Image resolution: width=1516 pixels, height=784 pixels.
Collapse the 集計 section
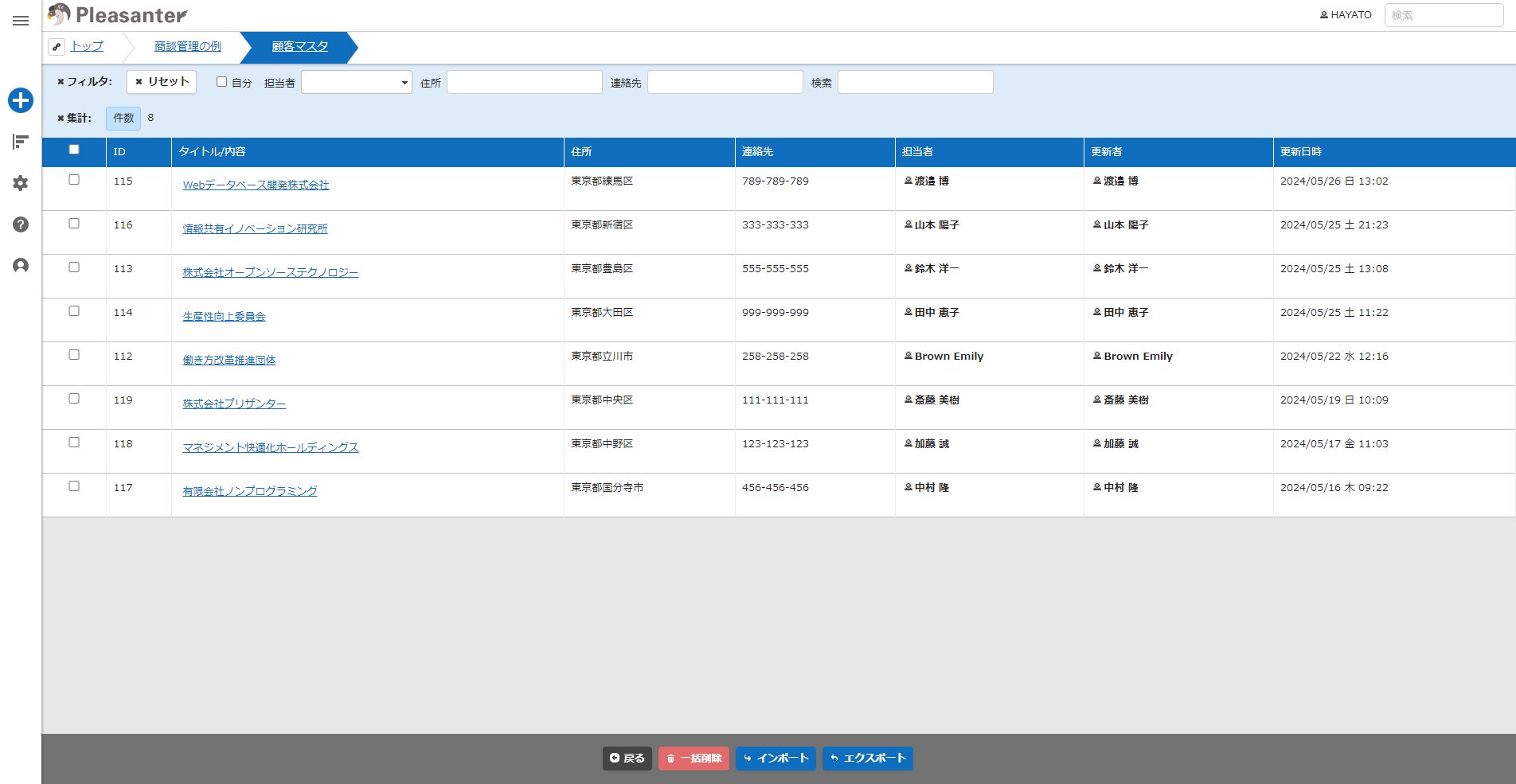[x=74, y=118]
